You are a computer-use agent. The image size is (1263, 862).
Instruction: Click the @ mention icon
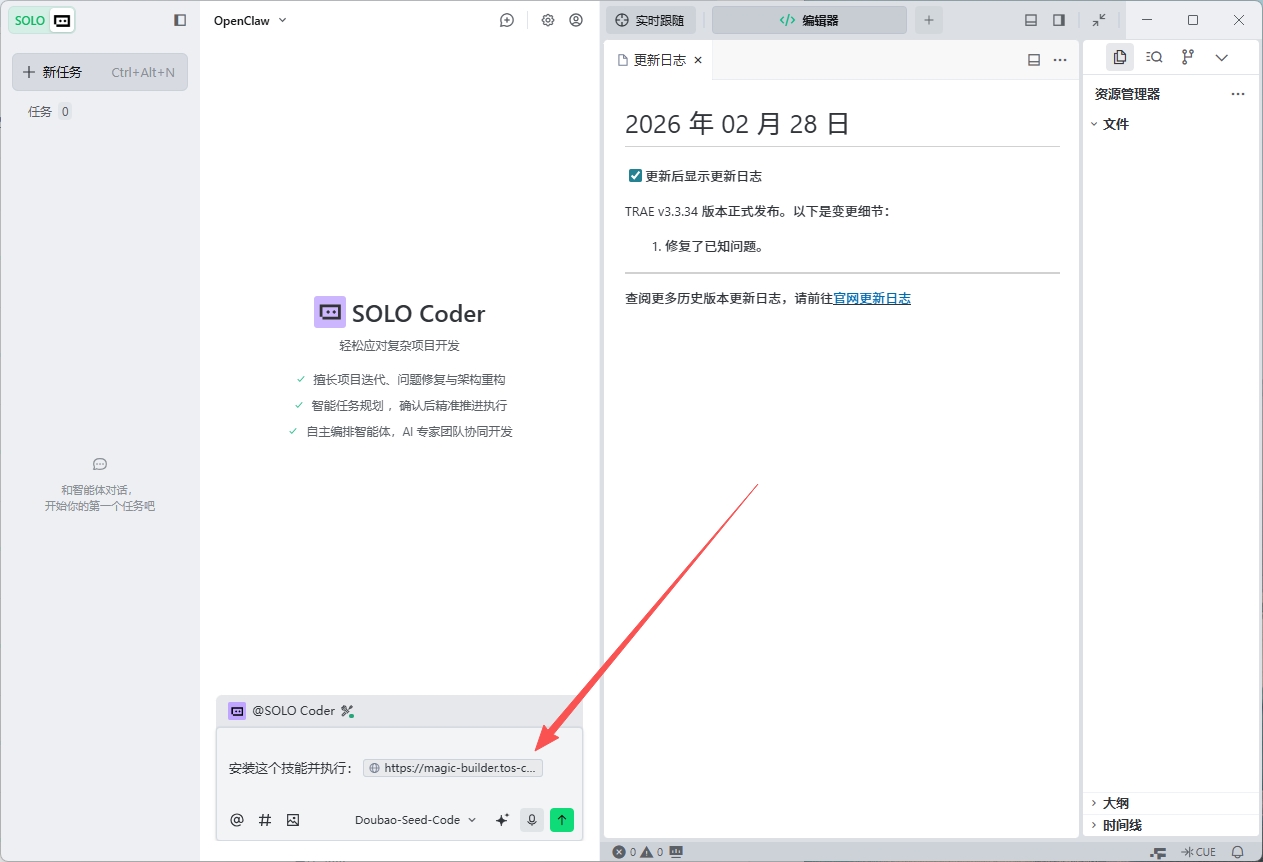click(237, 820)
